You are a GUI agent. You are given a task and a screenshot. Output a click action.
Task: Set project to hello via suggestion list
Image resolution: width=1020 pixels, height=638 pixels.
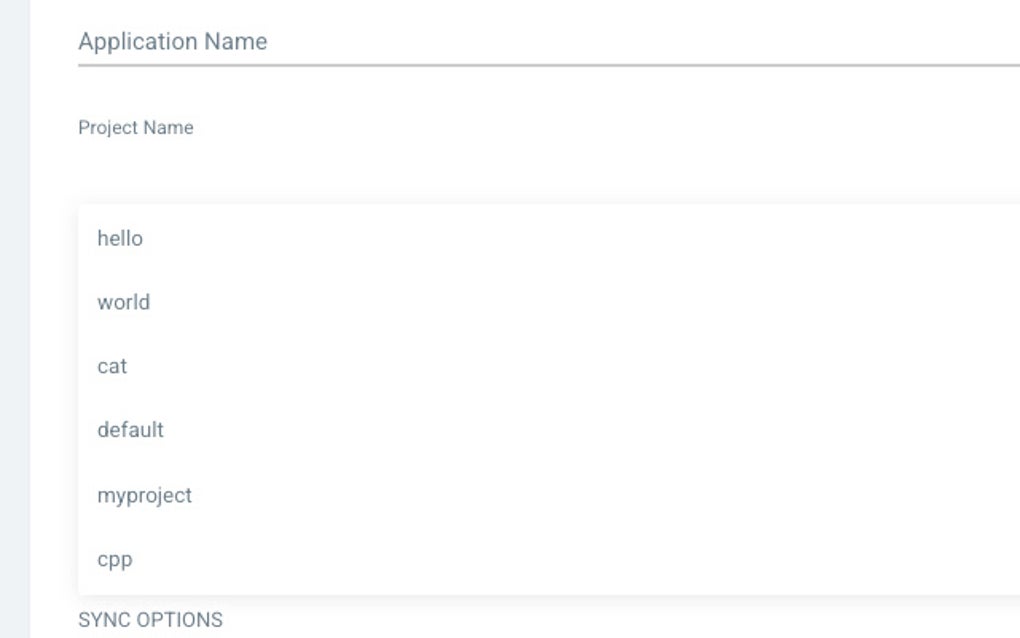click(300, 238)
